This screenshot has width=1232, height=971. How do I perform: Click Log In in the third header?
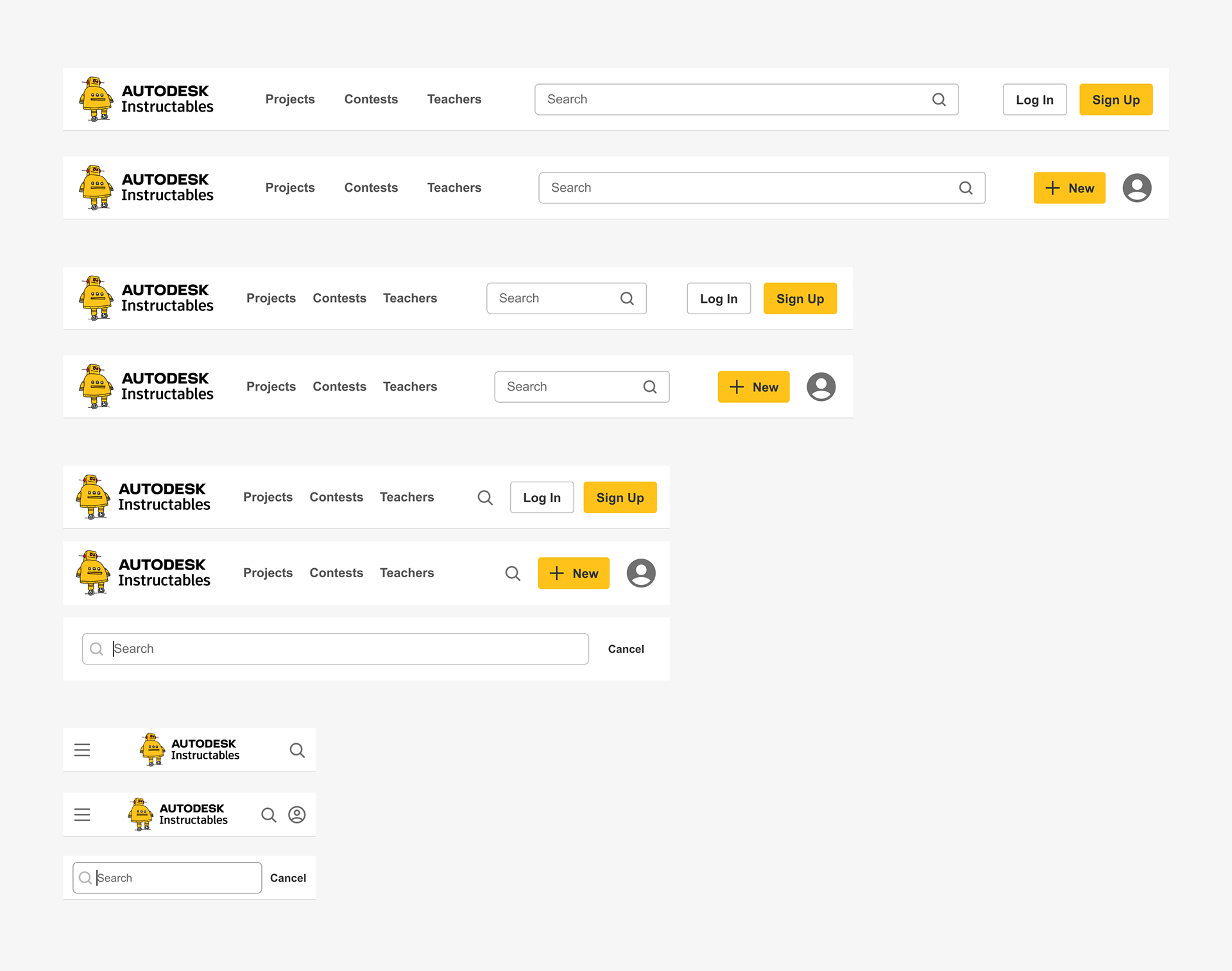point(719,298)
